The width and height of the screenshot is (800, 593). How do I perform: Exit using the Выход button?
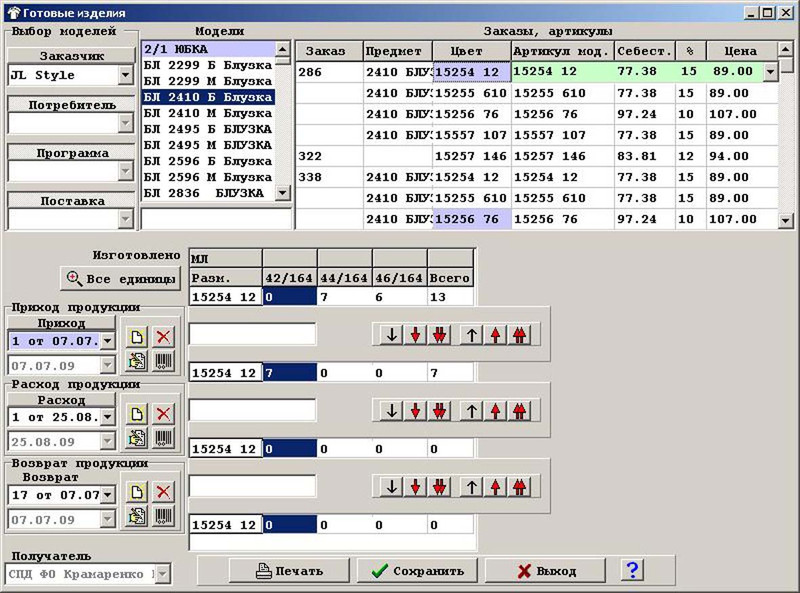click(545, 571)
